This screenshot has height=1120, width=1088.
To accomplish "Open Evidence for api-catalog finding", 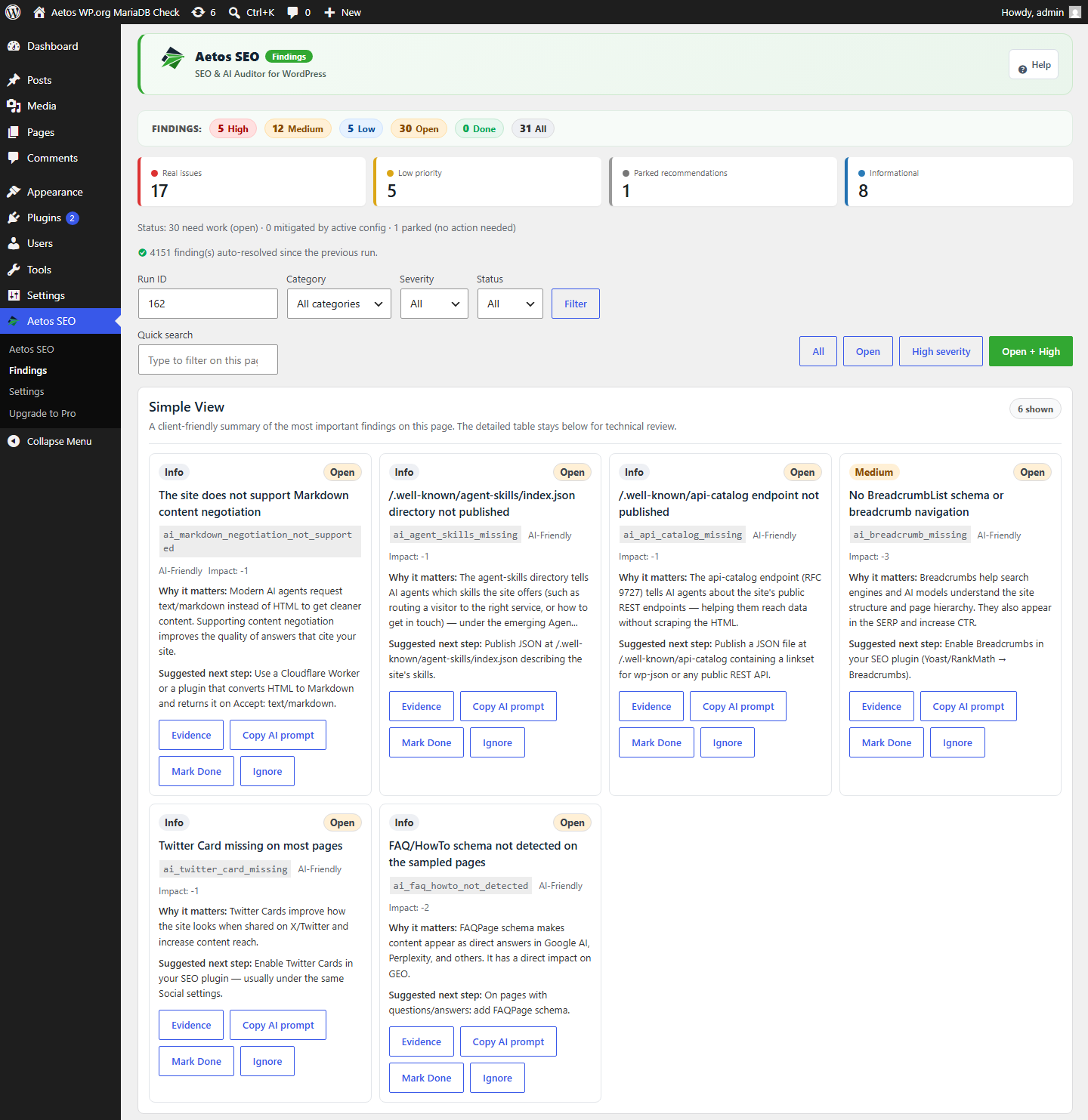I will (x=651, y=706).
